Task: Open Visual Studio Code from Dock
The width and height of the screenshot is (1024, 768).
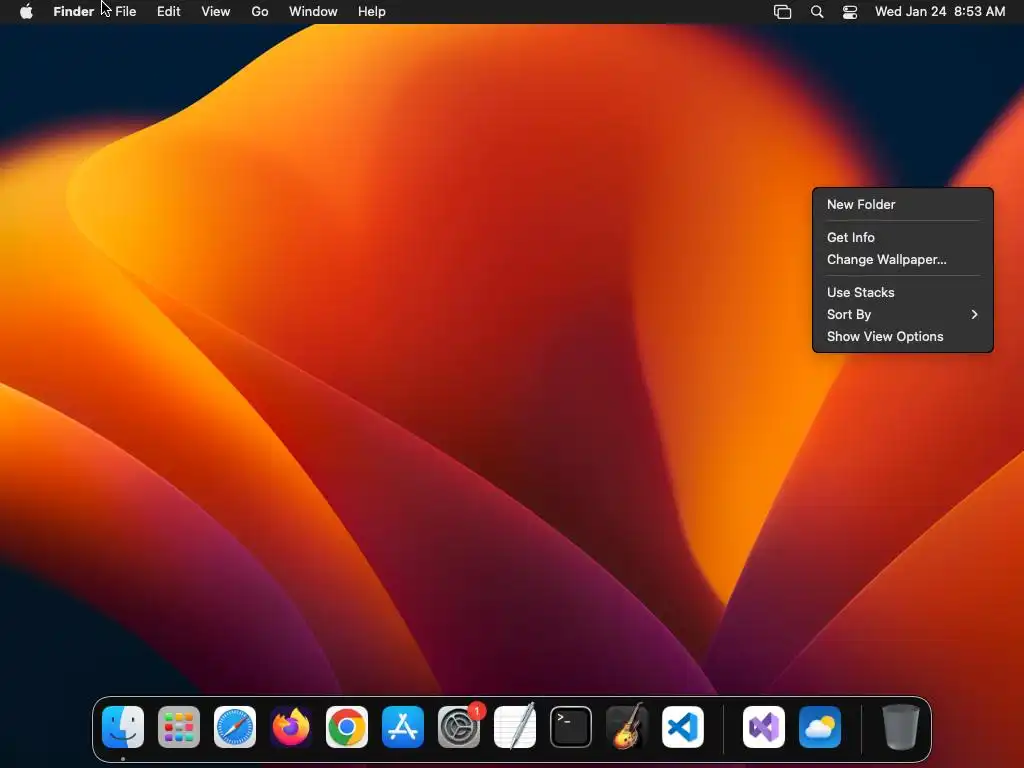Action: coord(683,727)
